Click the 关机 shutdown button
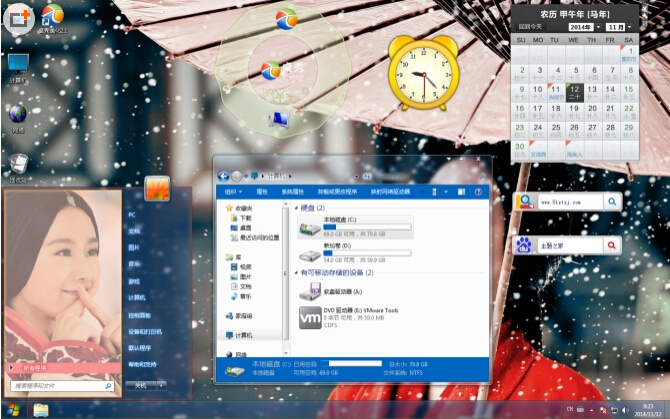The width and height of the screenshot is (670, 419). point(141,386)
